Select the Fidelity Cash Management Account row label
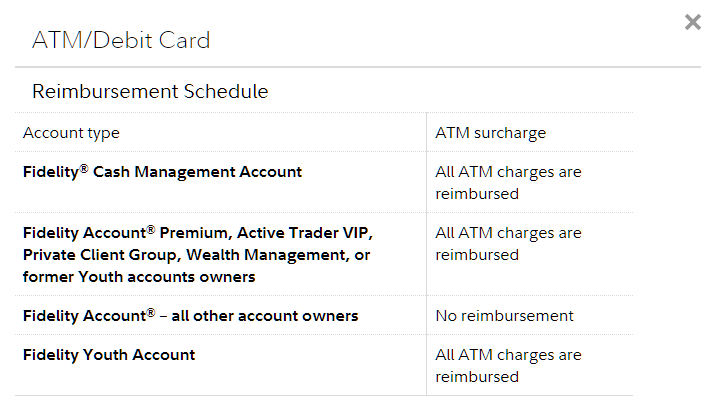The width and height of the screenshot is (715, 418). tap(162, 172)
